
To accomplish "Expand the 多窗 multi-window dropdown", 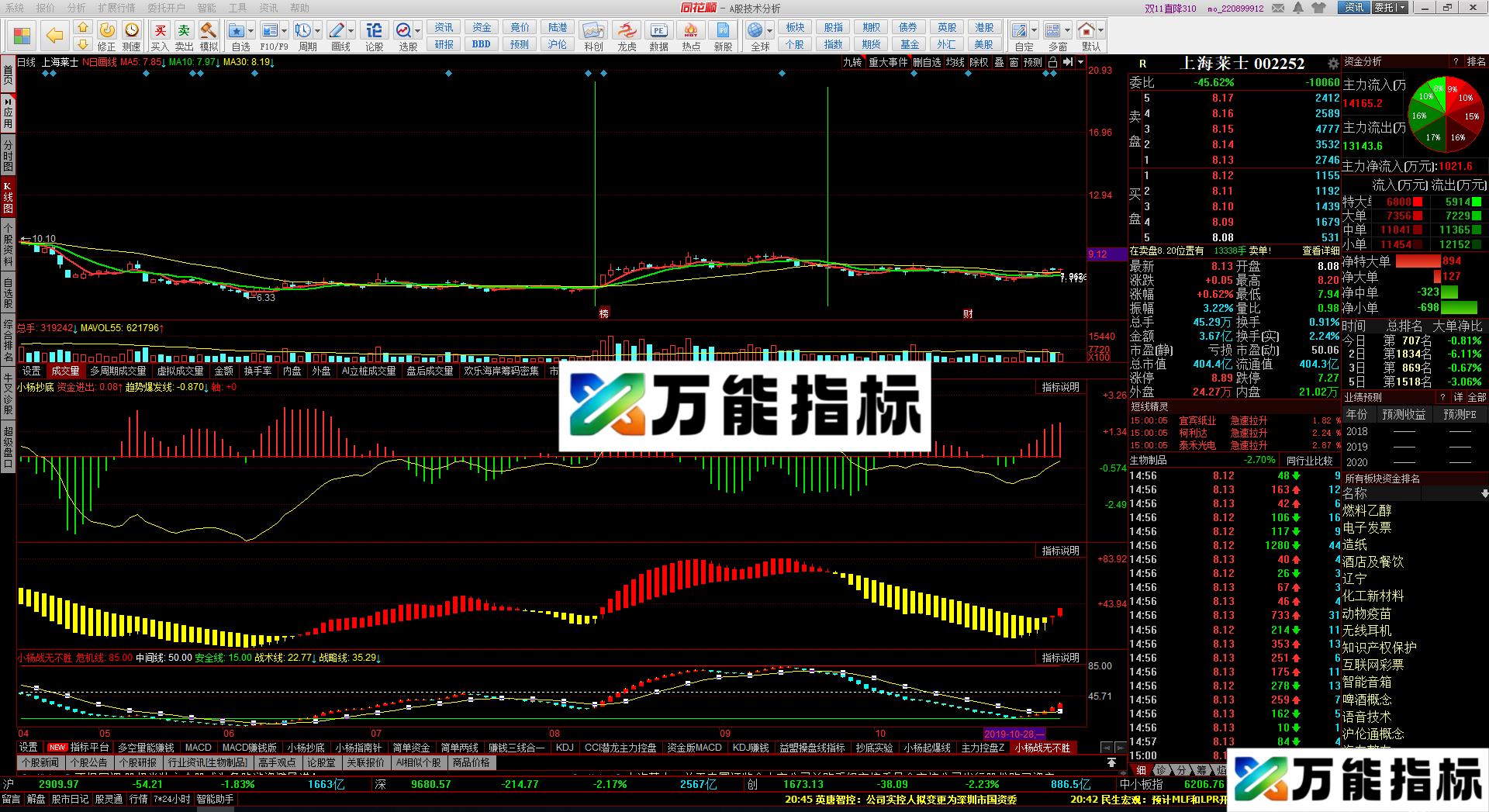I will [1068, 31].
